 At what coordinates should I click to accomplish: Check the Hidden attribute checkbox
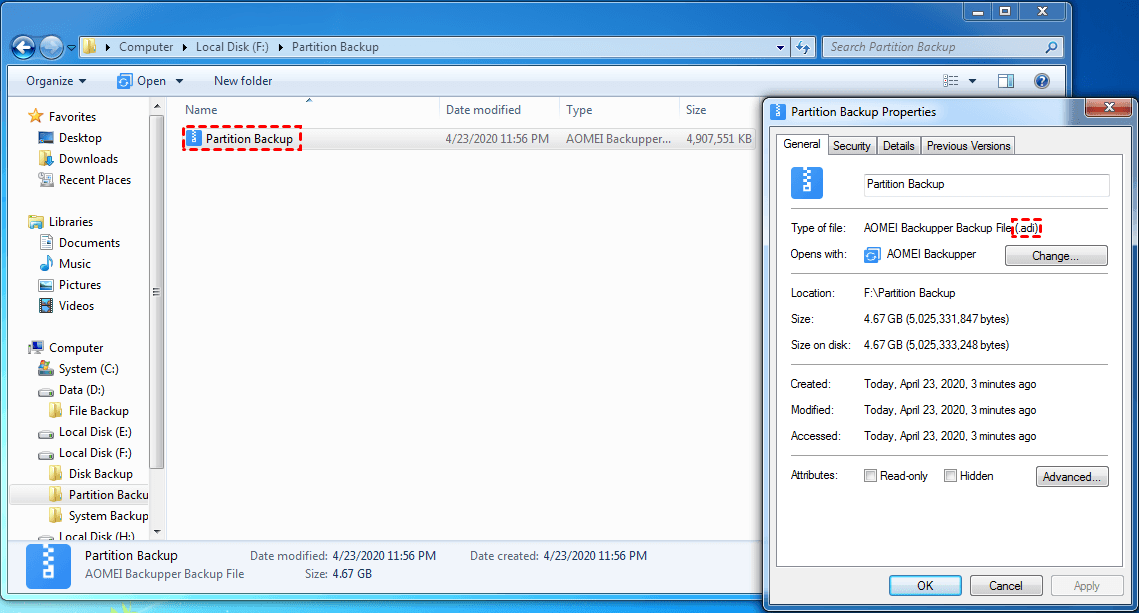(950, 476)
